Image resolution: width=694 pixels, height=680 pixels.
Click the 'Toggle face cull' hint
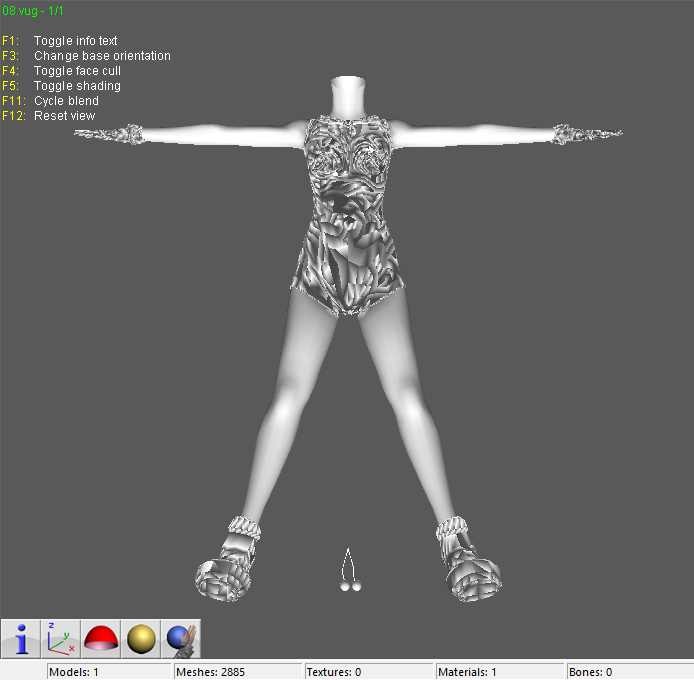pos(77,71)
